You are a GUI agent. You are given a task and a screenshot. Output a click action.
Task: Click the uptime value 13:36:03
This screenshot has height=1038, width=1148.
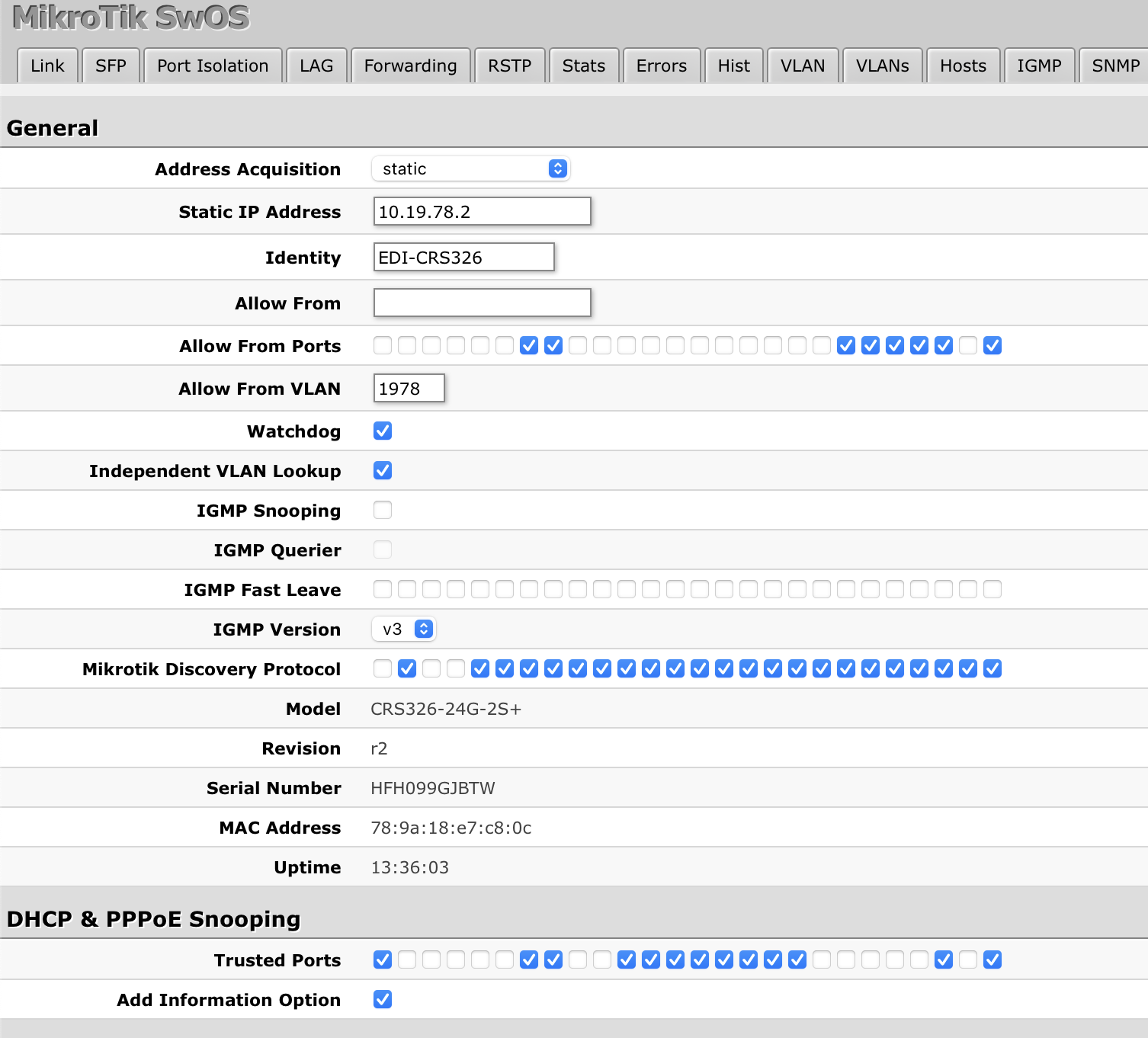coord(410,867)
